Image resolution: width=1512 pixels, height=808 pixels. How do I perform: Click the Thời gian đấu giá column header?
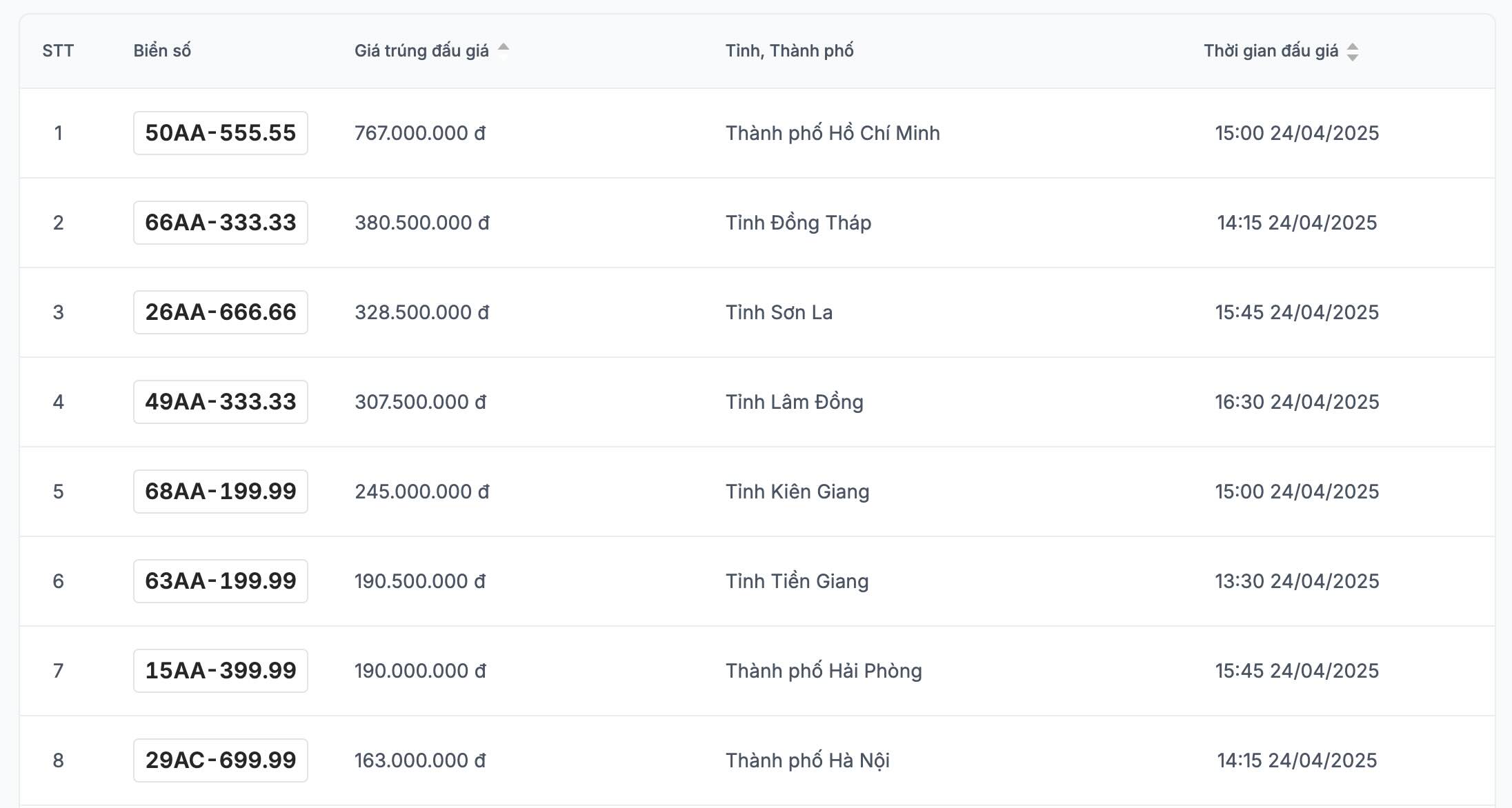click(1271, 51)
